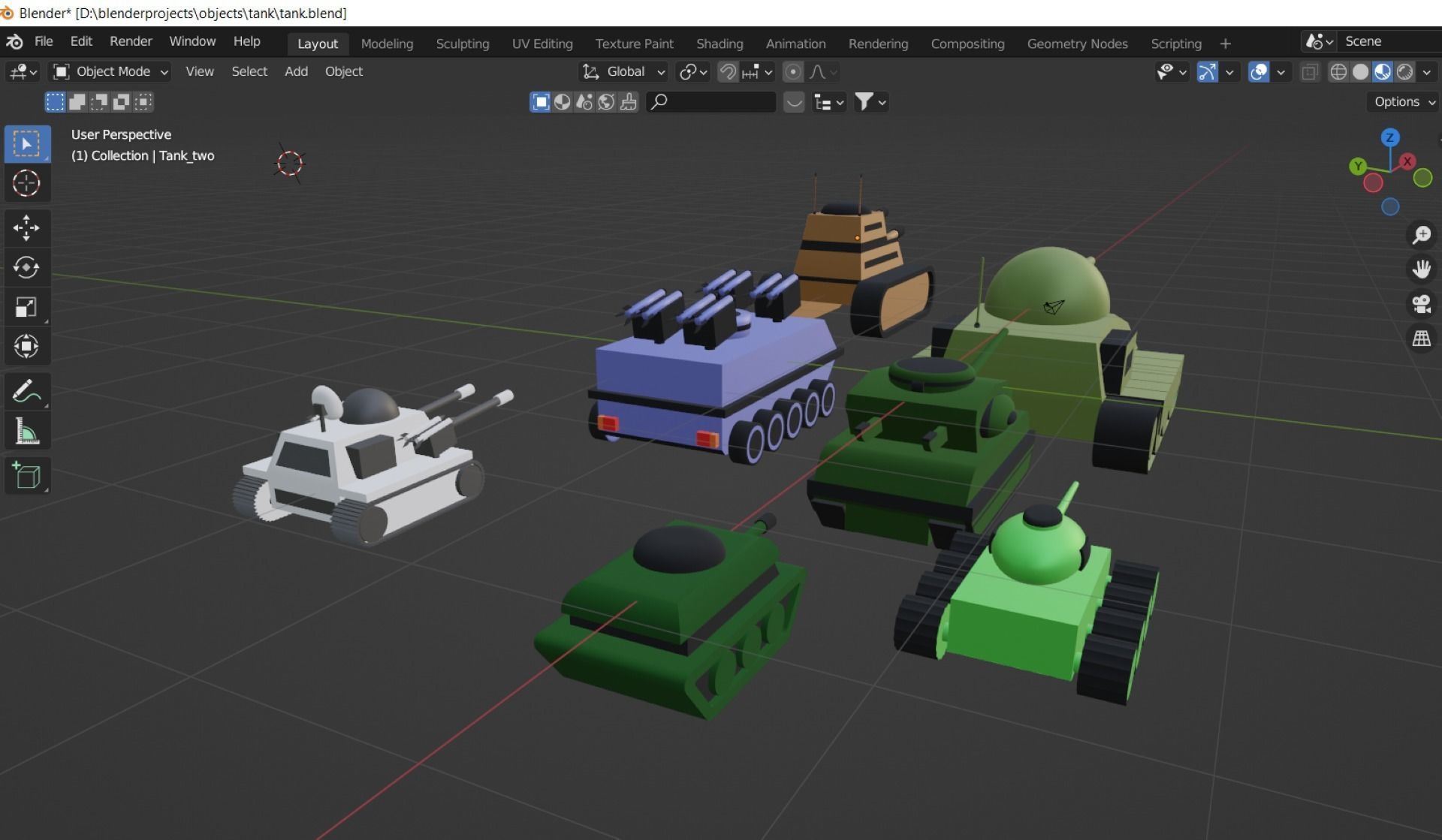Open the pivot point dropdown
The width and height of the screenshot is (1442, 840).
click(x=693, y=72)
